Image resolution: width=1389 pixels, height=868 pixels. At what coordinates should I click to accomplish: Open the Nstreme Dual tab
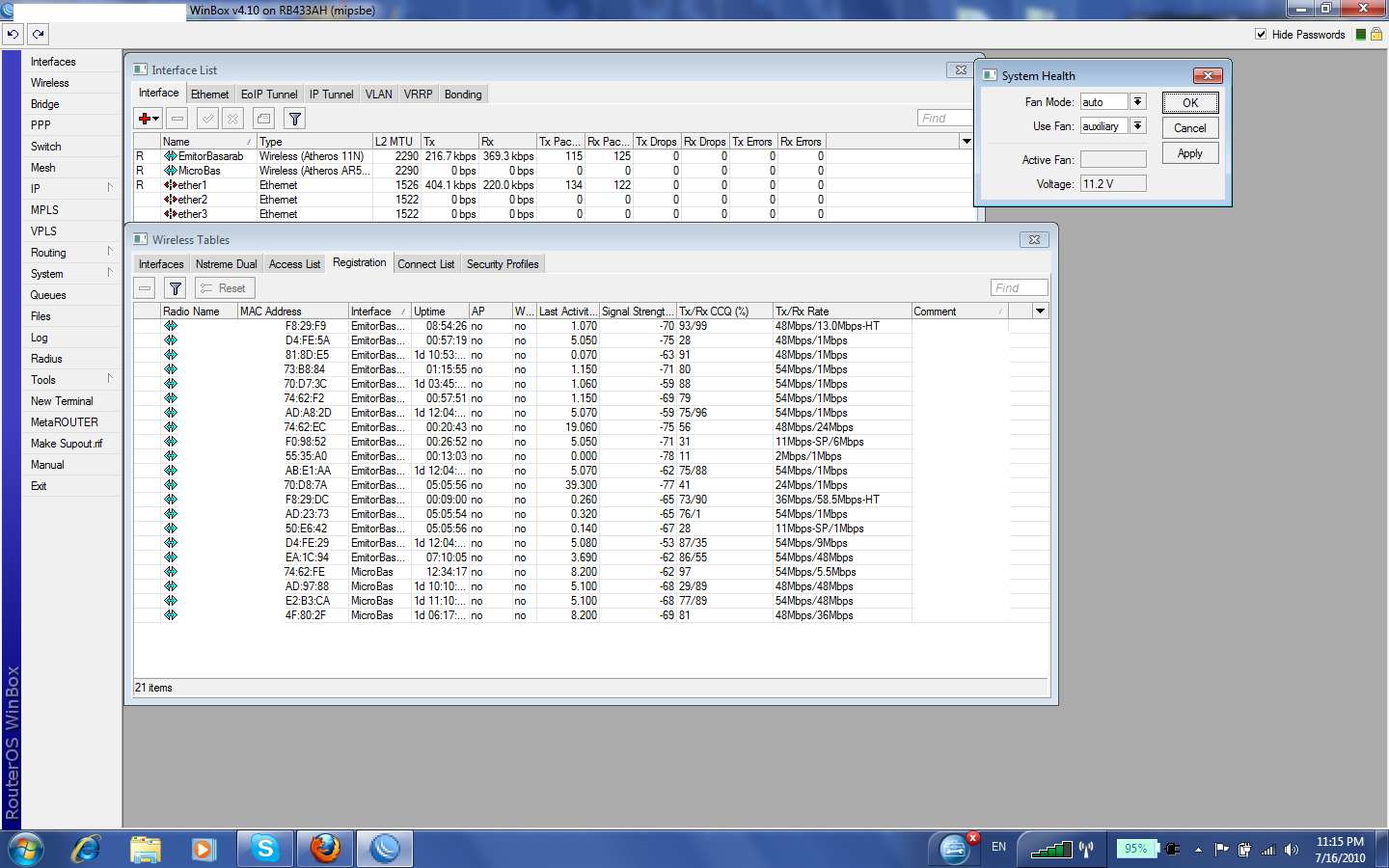click(226, 264)
